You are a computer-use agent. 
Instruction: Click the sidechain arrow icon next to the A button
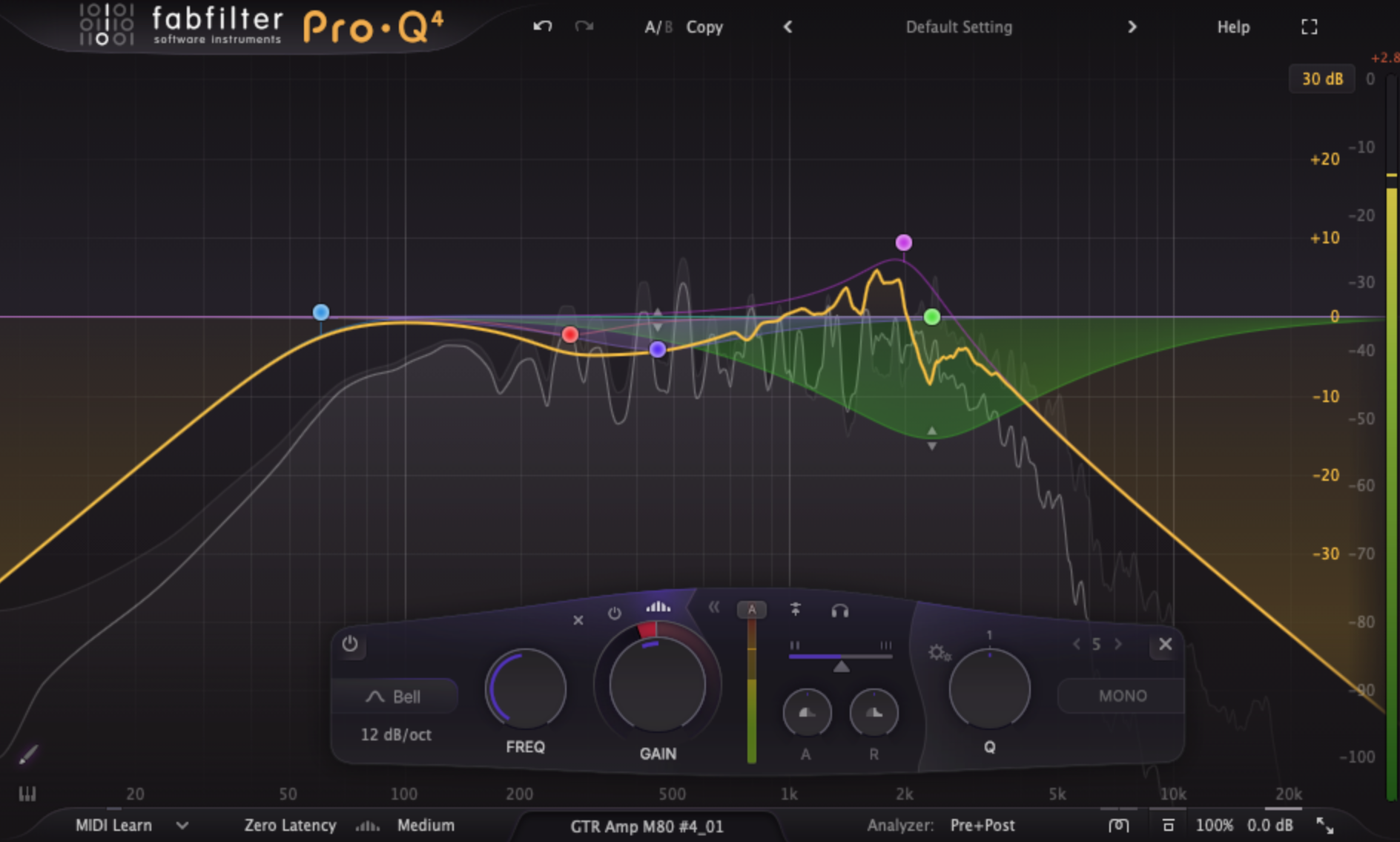pos(795,609)
